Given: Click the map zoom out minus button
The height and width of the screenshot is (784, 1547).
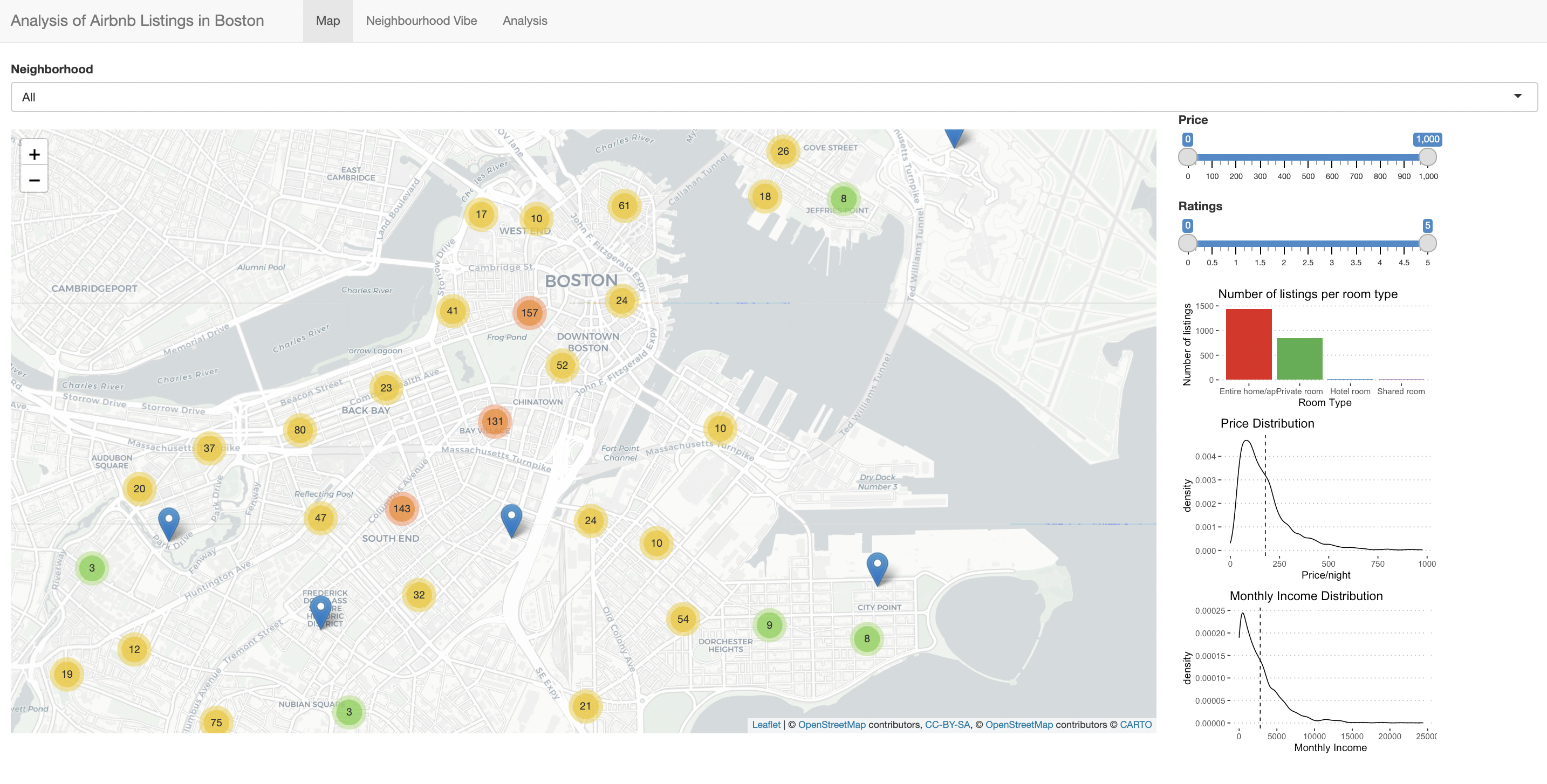Looking at the screenshot, I should pyautogui.click(x=34, y=180).
